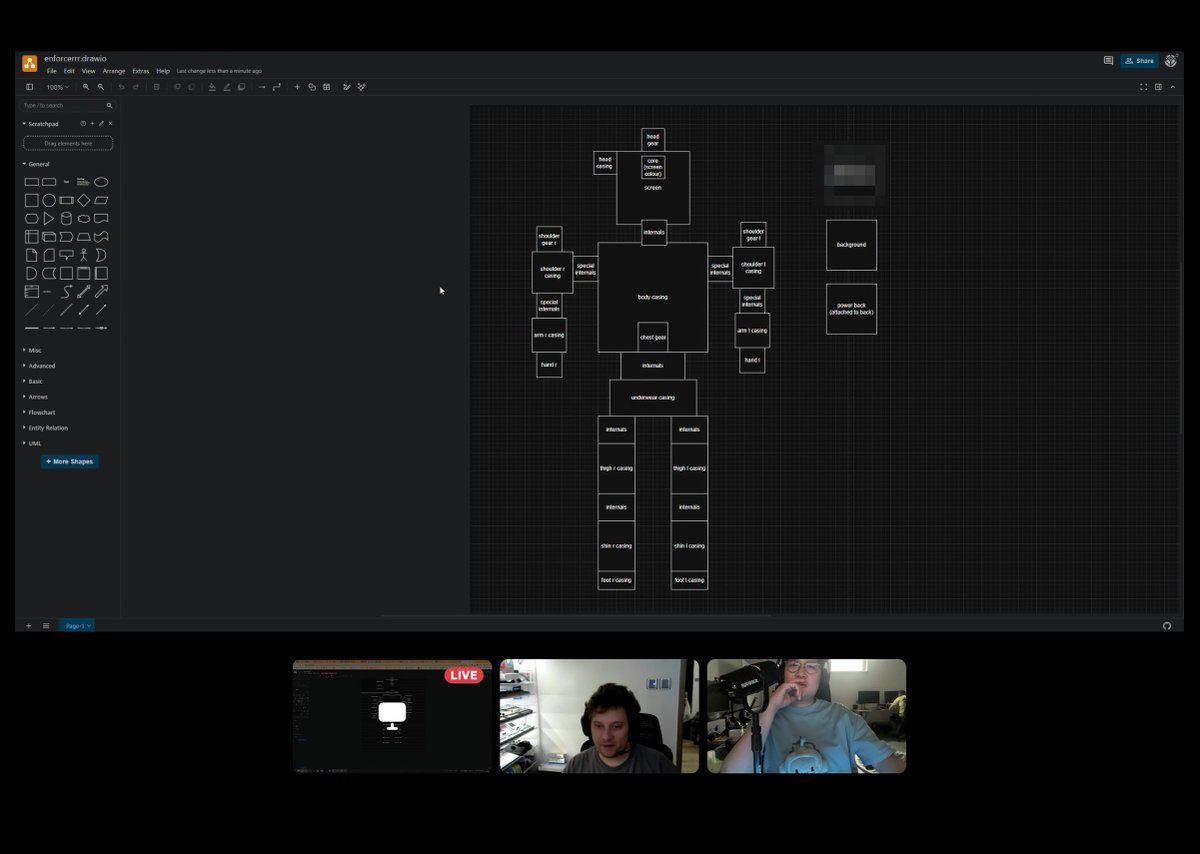The image size is (1200, 854).
Task: Toggle the sidebar panel view icon
Action: [x=29, y=87]
